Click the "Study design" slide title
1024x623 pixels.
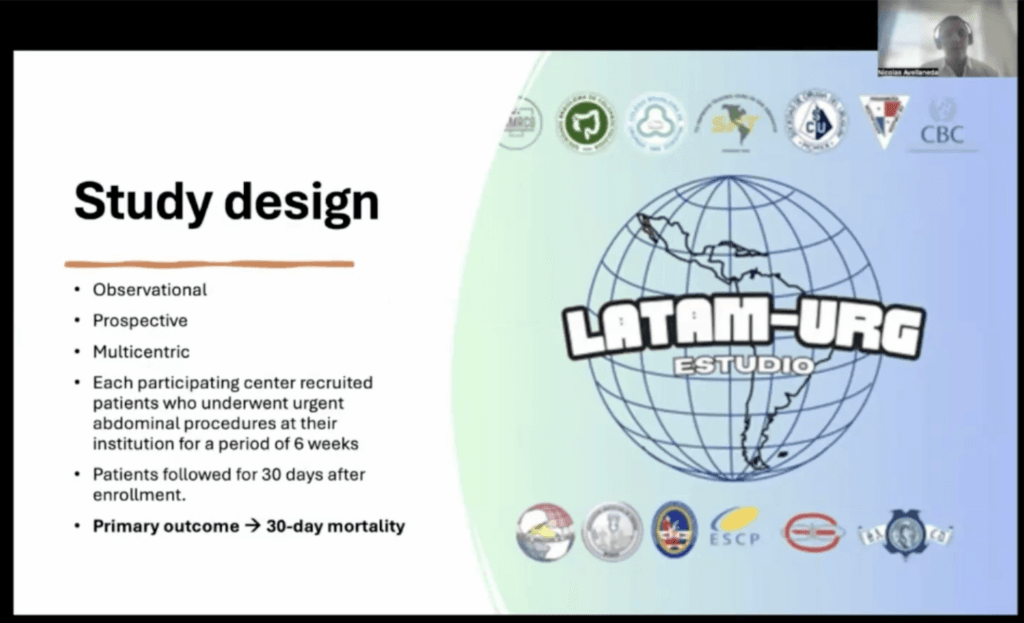click(226, 204)
